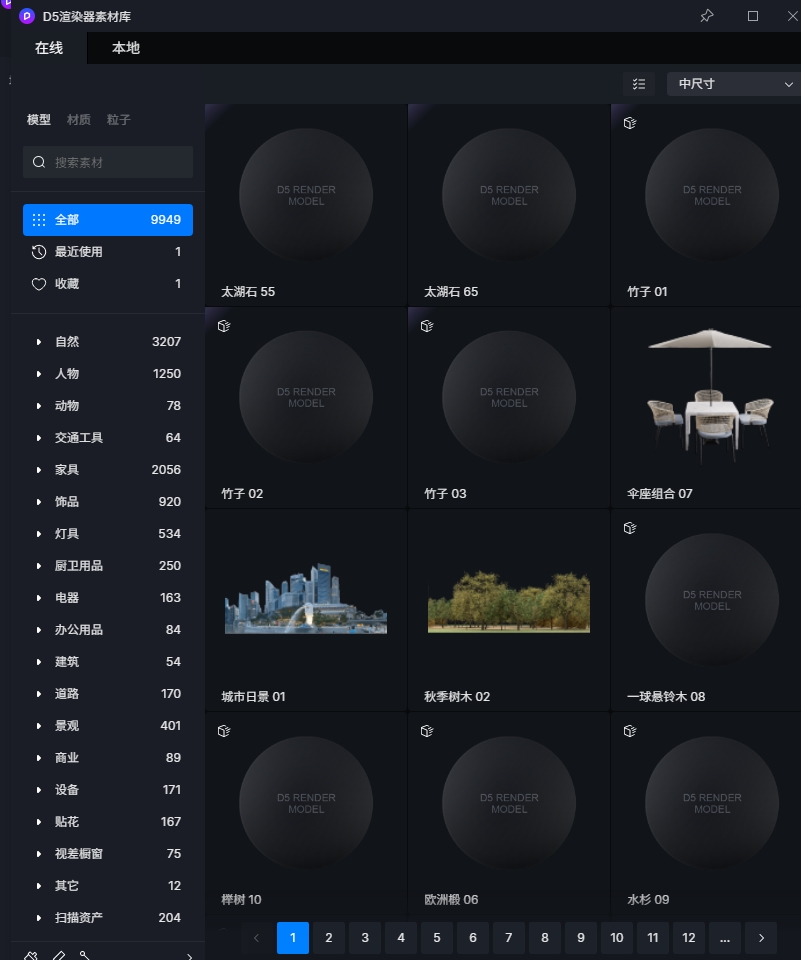Viewport: 801px width, 960px height.
Task: Expand the 灯具 category arrow
Action: 39,534
